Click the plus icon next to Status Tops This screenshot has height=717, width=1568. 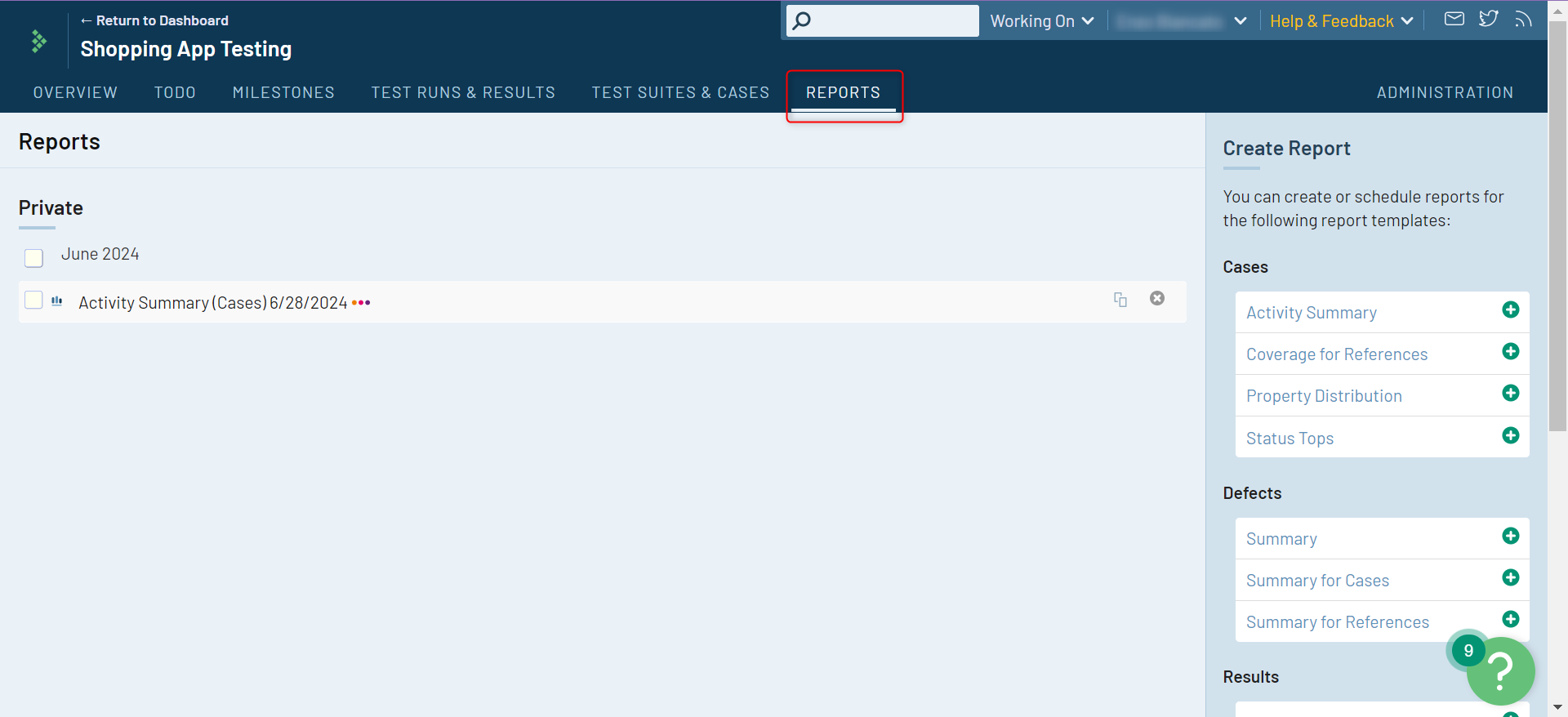tap(1510, 435)
